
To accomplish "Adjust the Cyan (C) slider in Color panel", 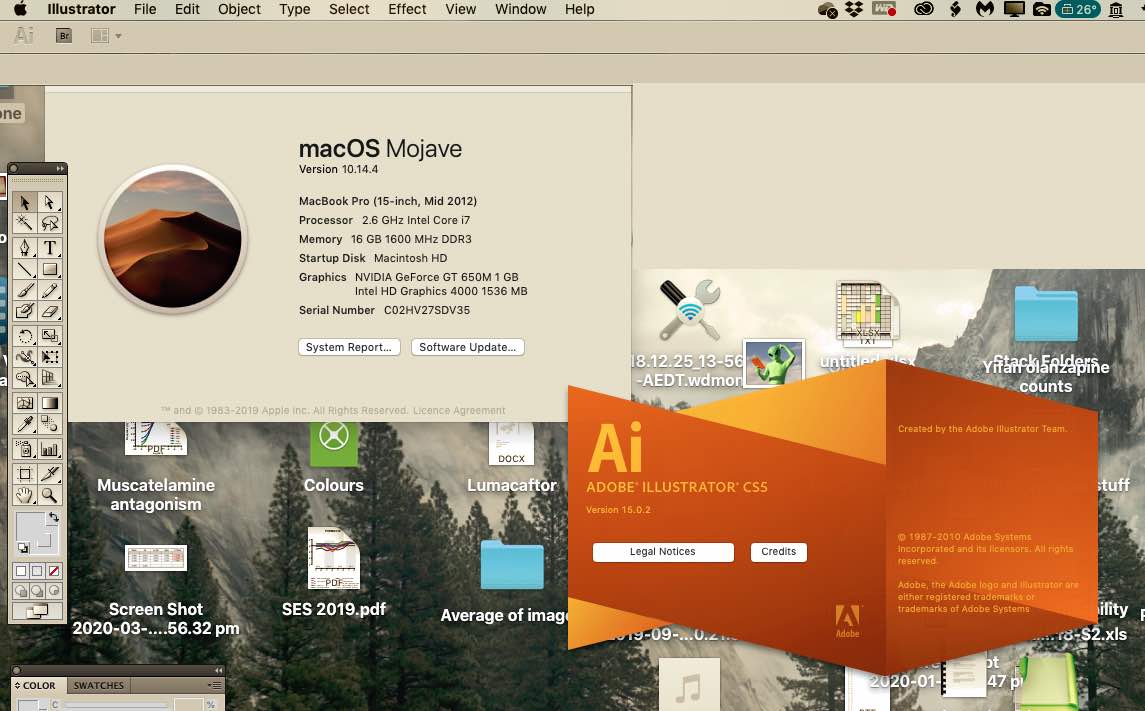I will click(115, 705).
